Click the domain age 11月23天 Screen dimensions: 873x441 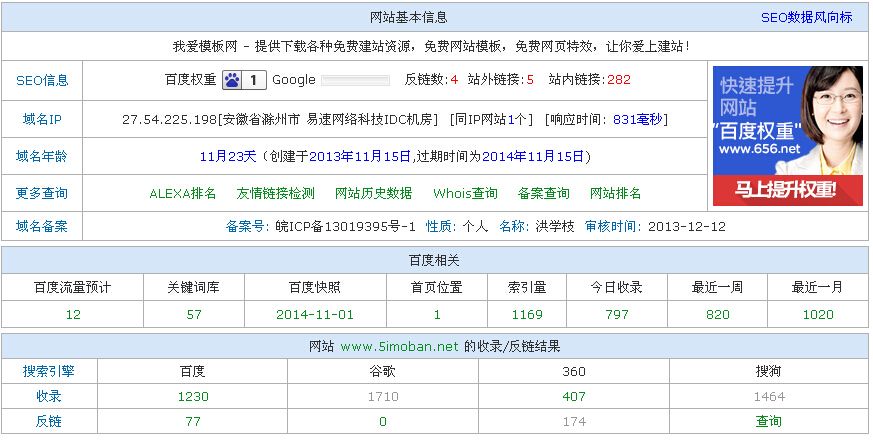point(228,156)
